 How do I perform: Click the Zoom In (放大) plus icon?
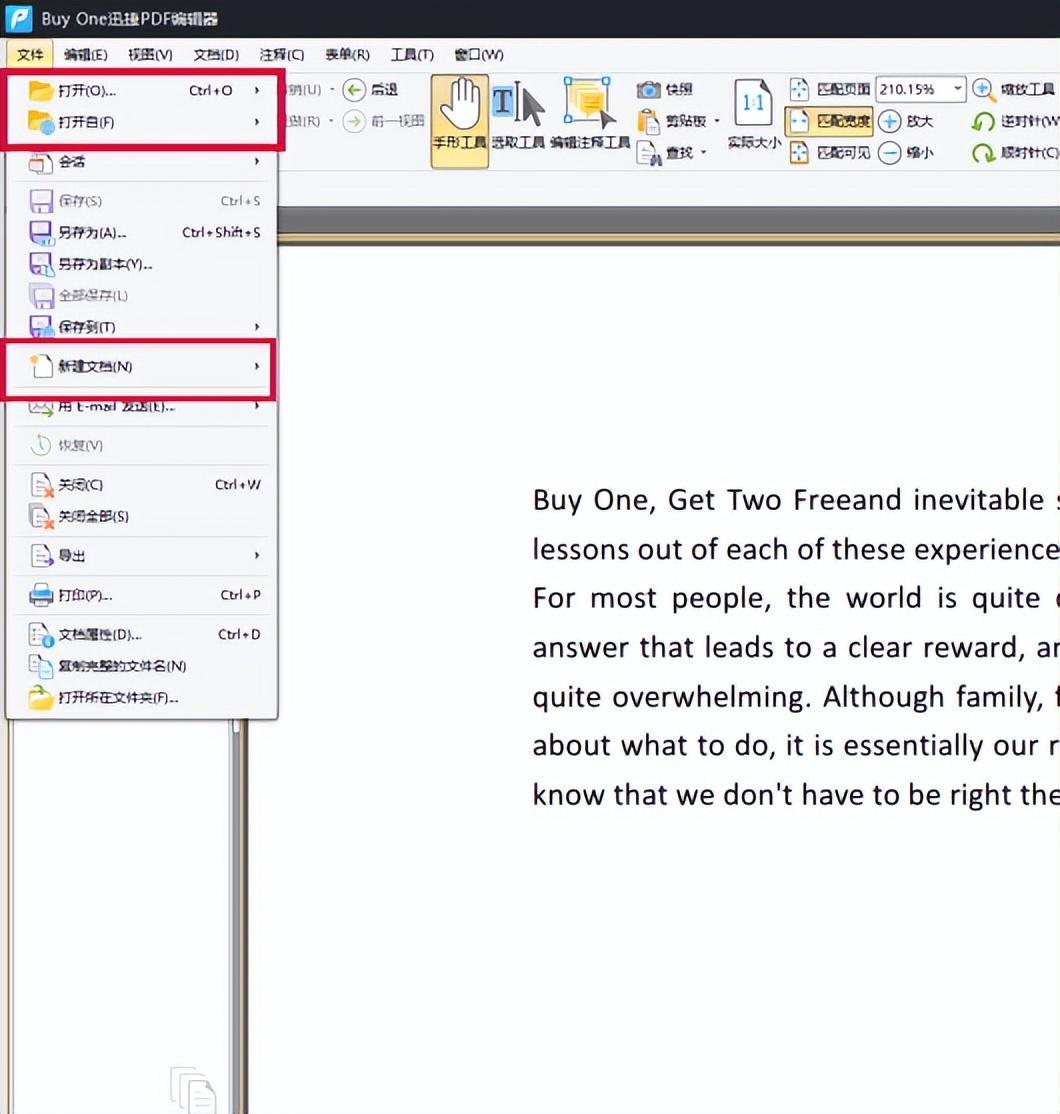point(889,121)
